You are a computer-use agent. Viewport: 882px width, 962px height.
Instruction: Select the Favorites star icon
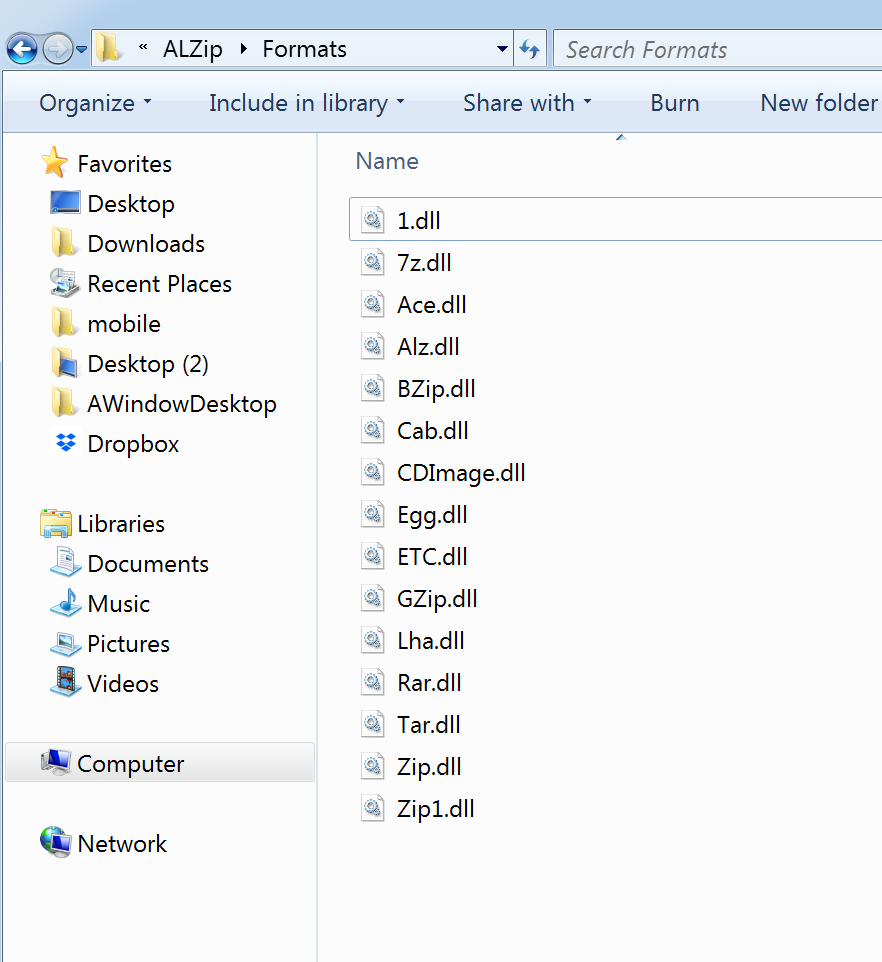coord(55,163)
